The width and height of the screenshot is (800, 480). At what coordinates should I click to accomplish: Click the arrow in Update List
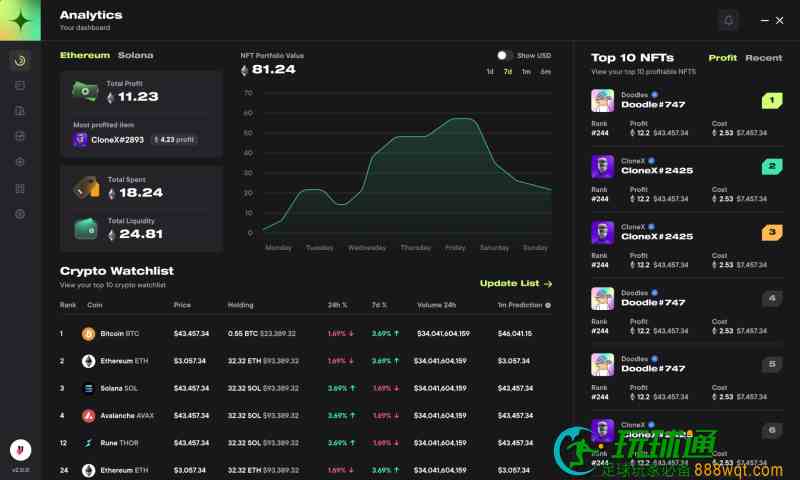coord(548,284)
